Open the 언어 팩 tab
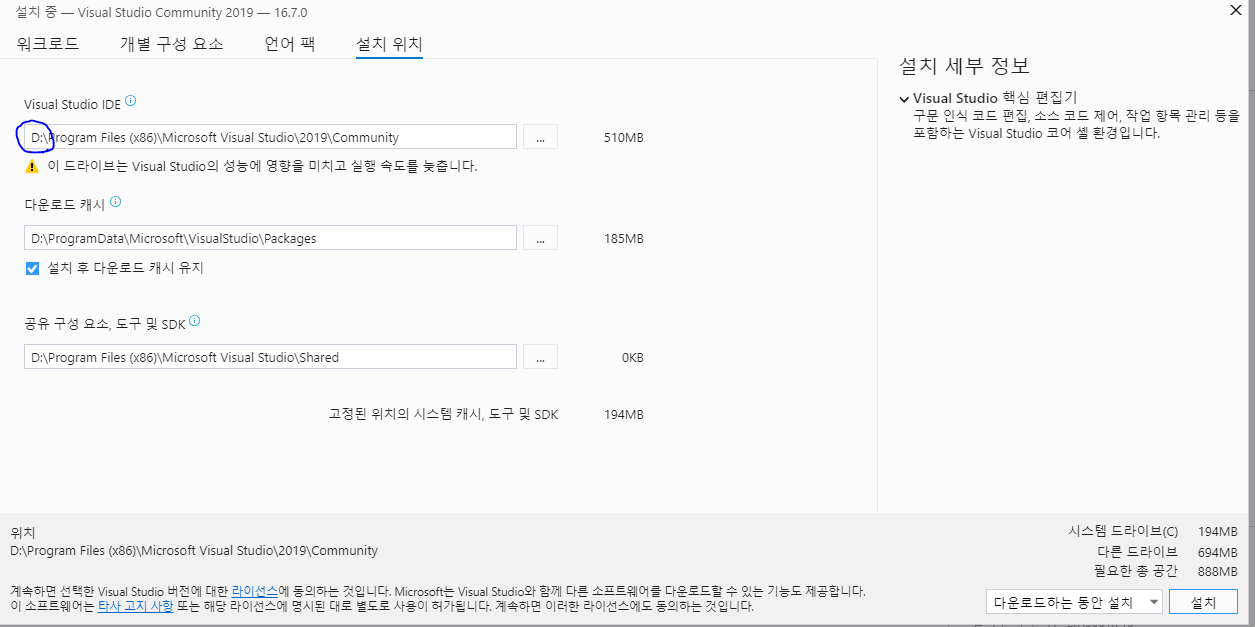 pyautogui.click(x=290, y=44)
